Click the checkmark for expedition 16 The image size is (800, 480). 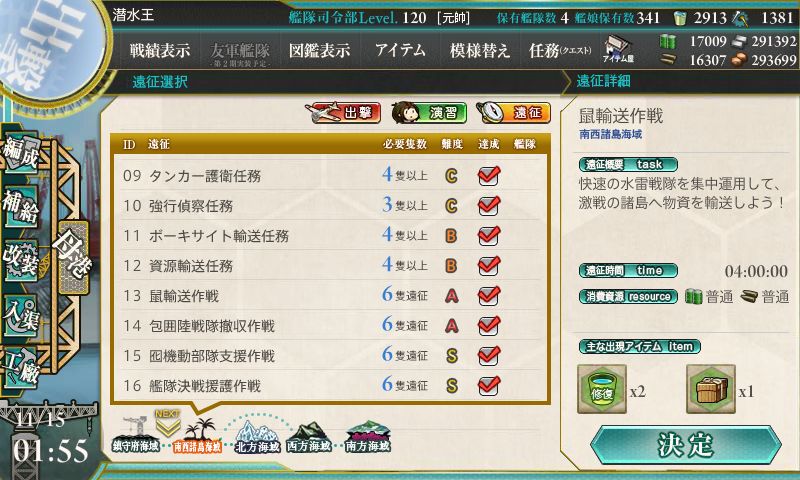click(488, 386)
